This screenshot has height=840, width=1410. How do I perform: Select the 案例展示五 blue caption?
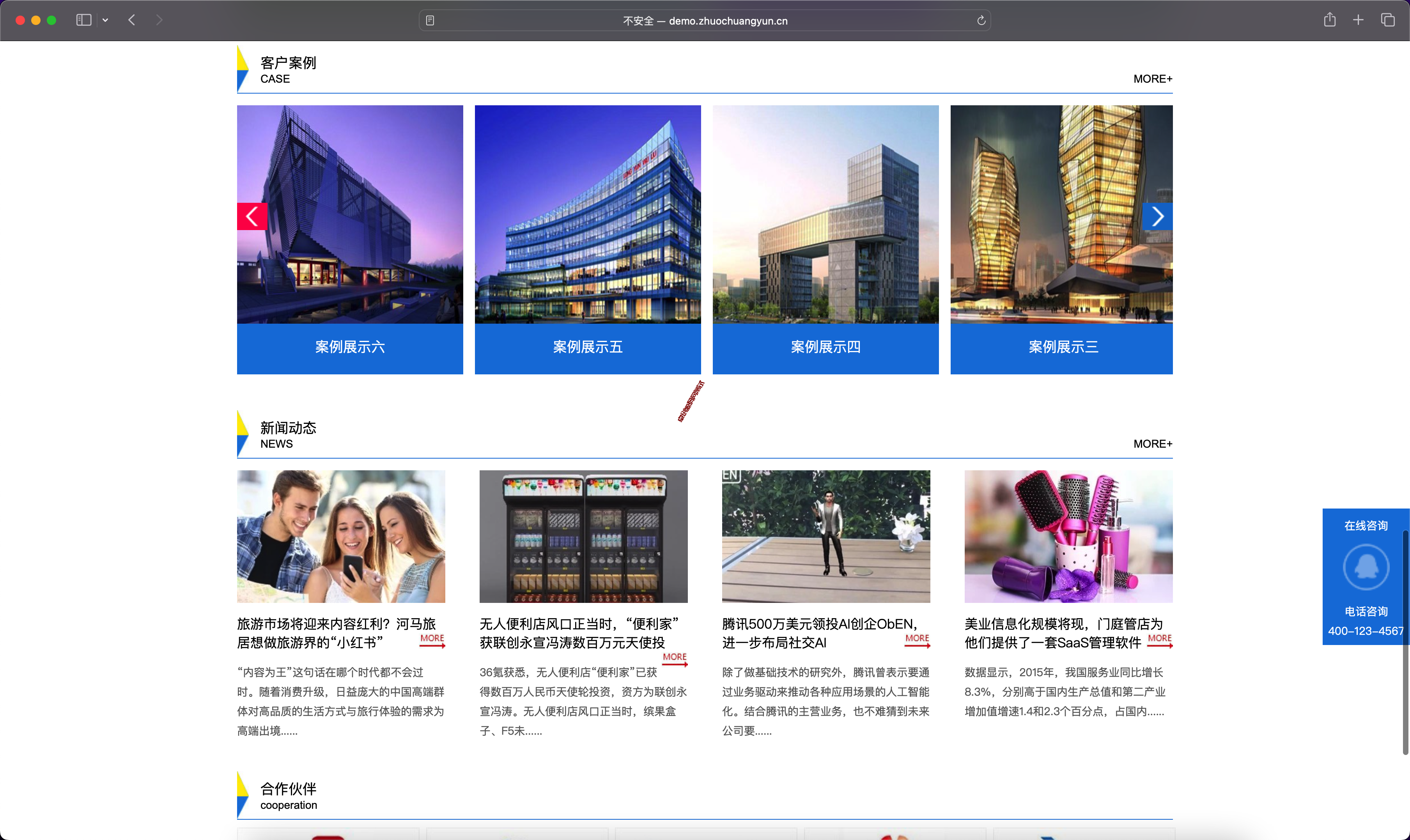click(588, 348)
